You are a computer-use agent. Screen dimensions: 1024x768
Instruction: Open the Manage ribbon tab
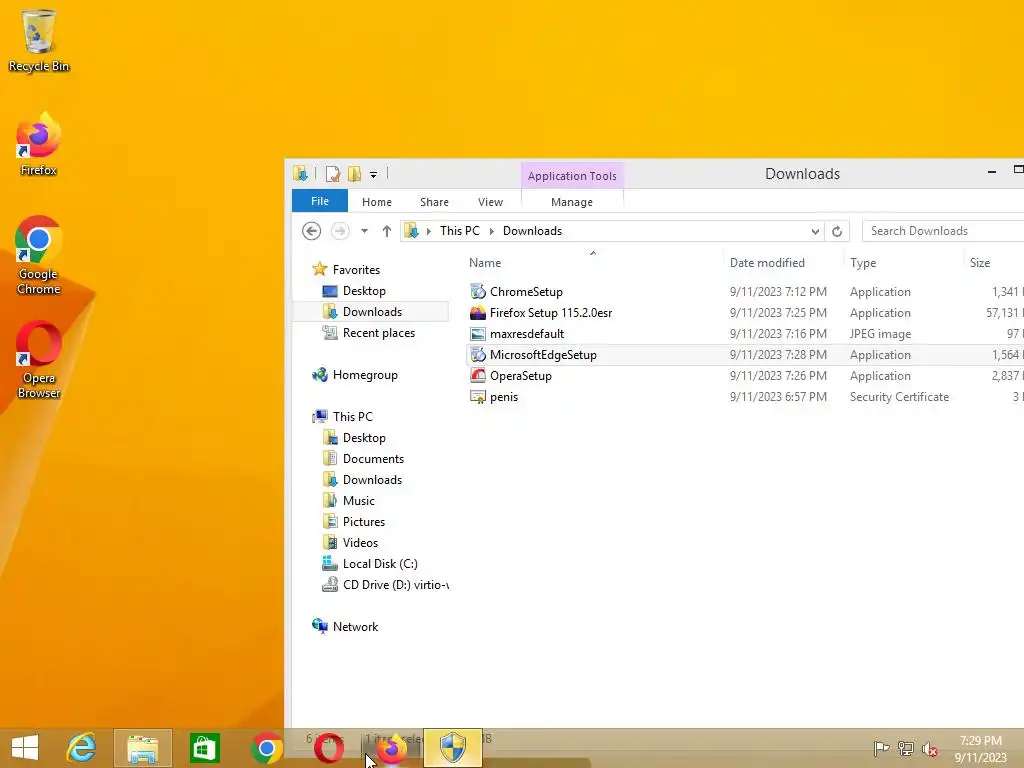(572, 202)
